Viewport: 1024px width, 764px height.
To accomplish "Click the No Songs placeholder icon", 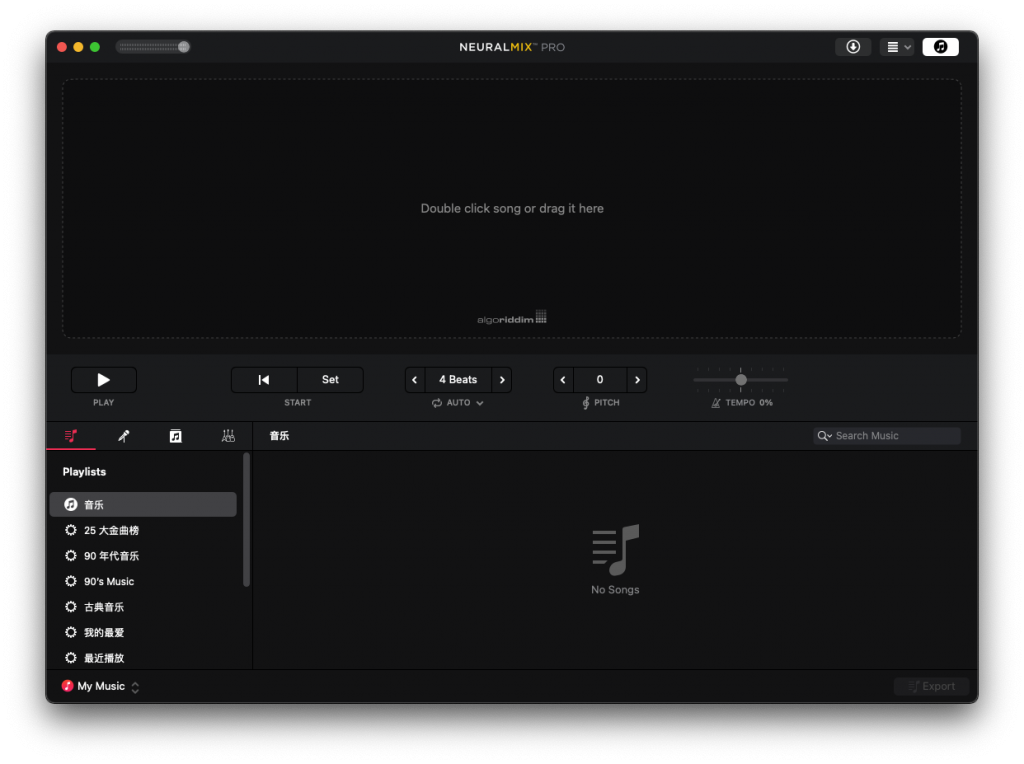I will (x=615, y=550).
